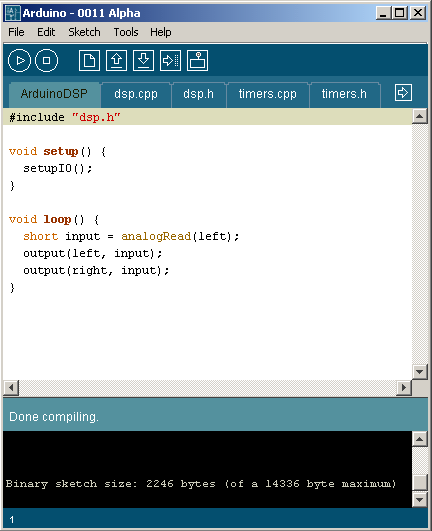Click the Stop button in toolbar

coord(46,61)
